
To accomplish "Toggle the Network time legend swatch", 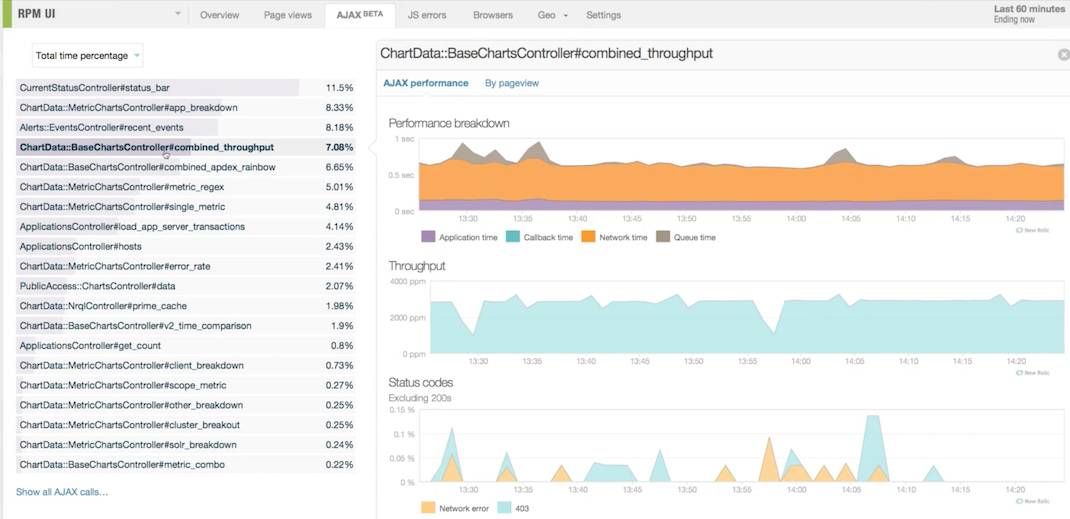I will pyautogui.click(x=589, y=237).
